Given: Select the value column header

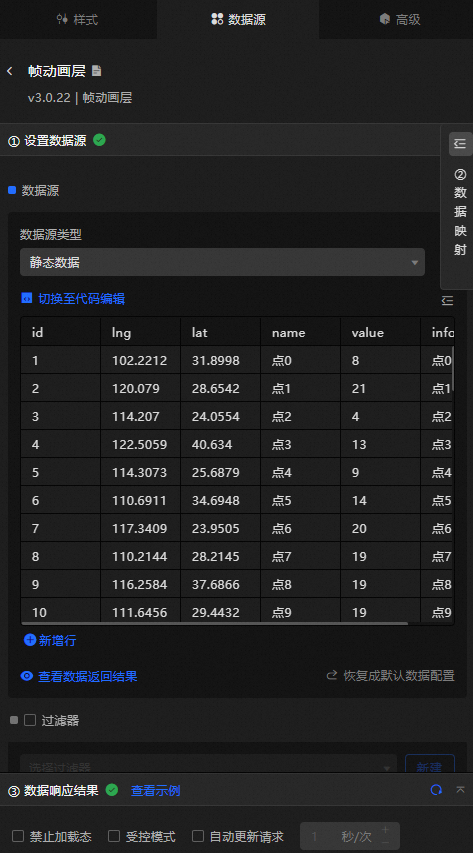Looking at the screenshot, I should (380, 332).
